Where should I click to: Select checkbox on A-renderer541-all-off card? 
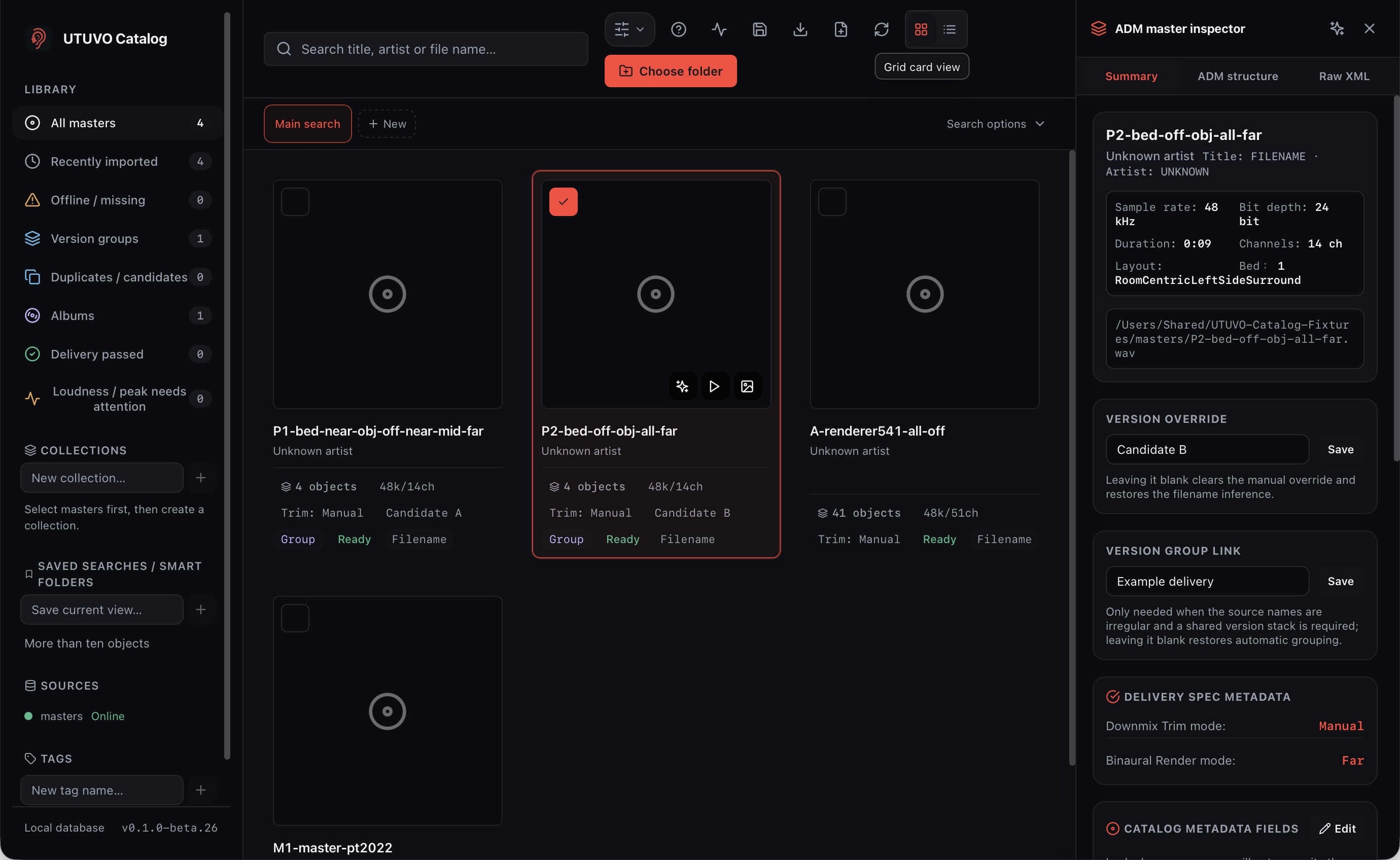click(x=832, y=202)
